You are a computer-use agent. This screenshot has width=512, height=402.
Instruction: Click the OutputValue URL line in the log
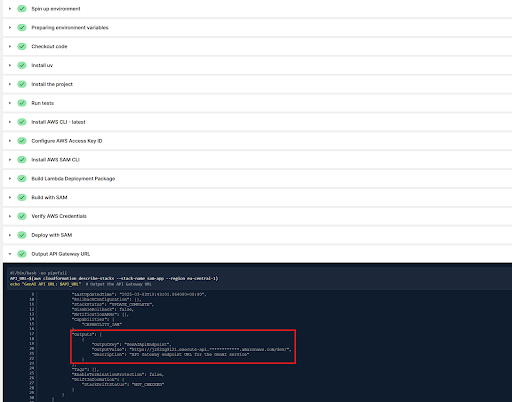(192, 350)
